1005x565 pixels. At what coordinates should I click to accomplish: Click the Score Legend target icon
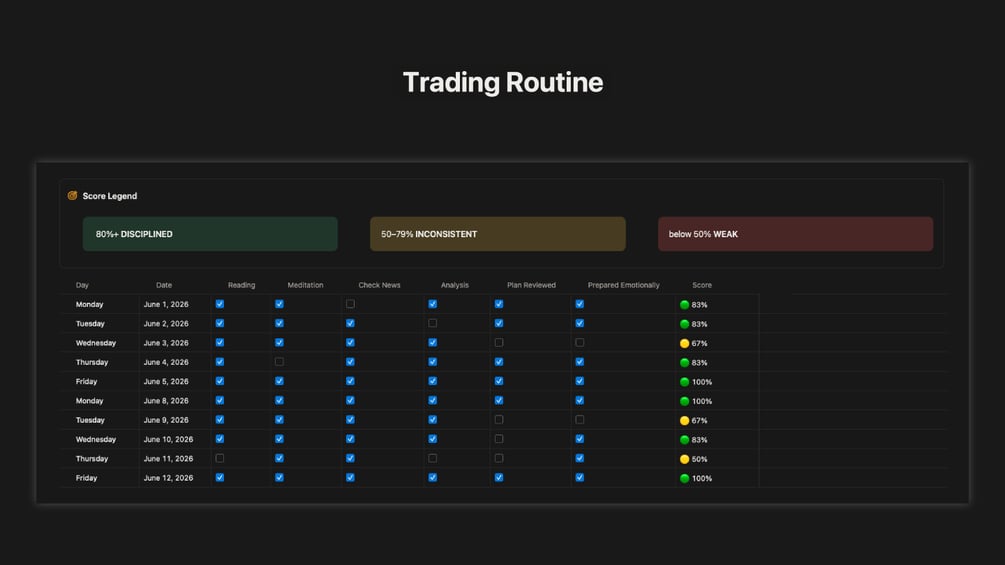72,195
